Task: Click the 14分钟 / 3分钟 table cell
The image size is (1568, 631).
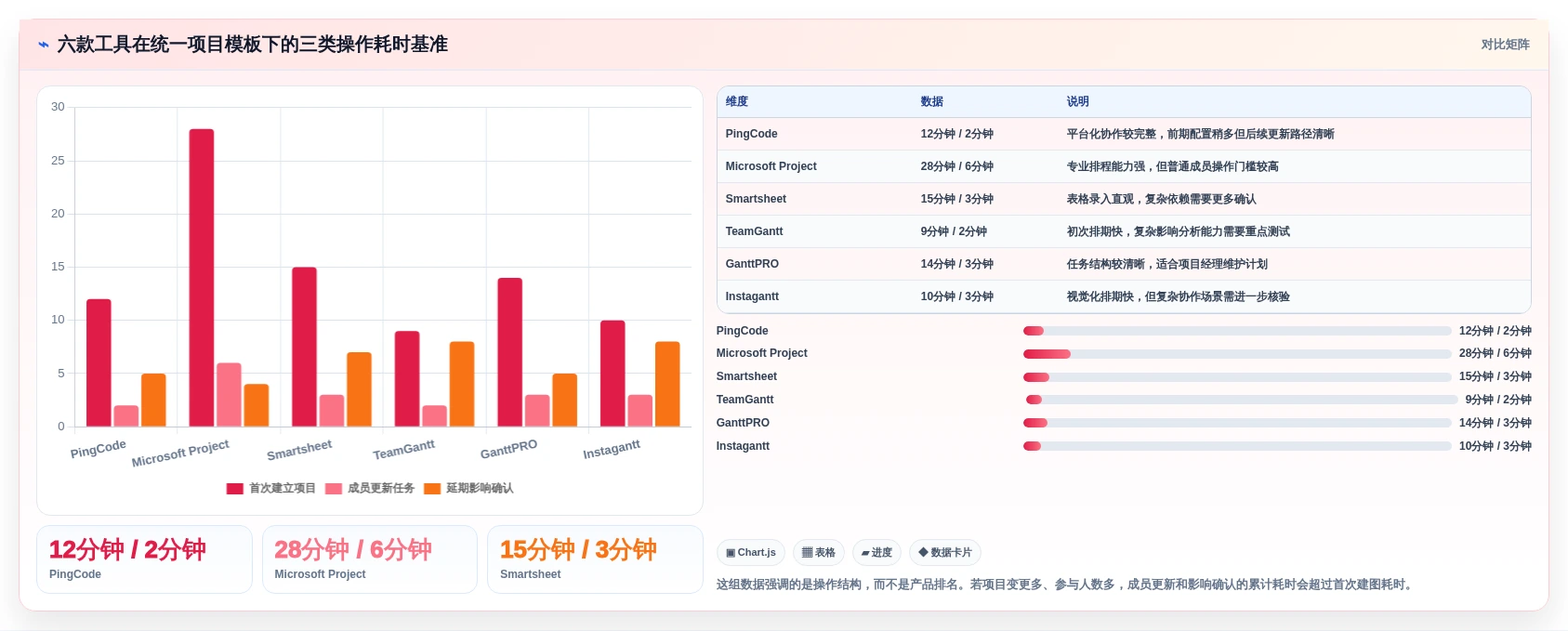Action: 957,264
